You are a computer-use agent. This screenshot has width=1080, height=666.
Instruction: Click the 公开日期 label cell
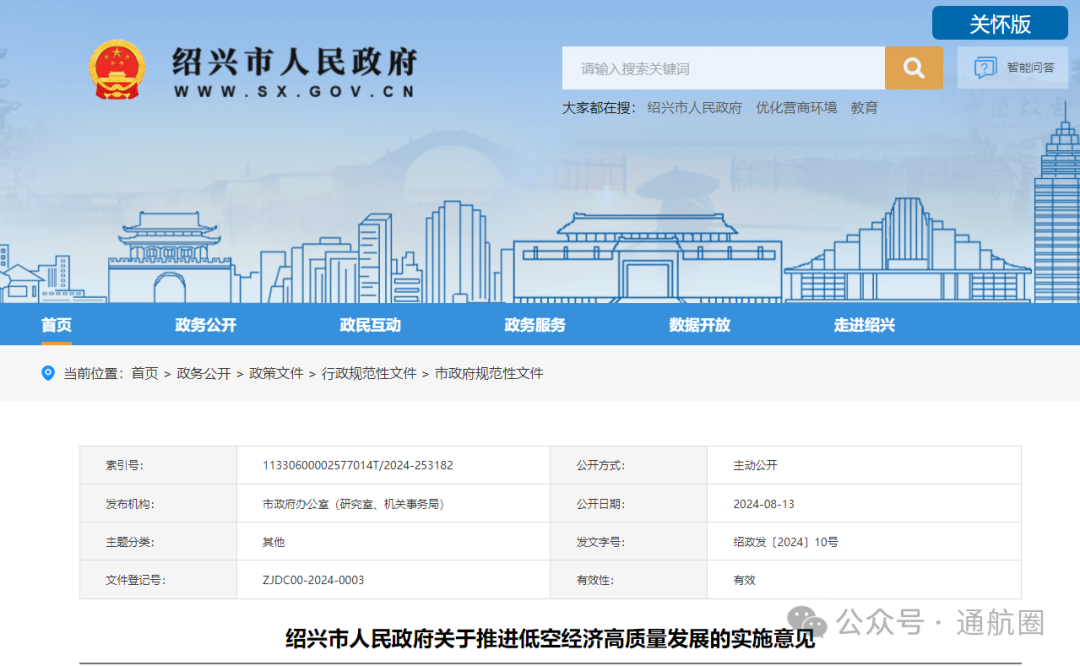[x=629, y=503]
